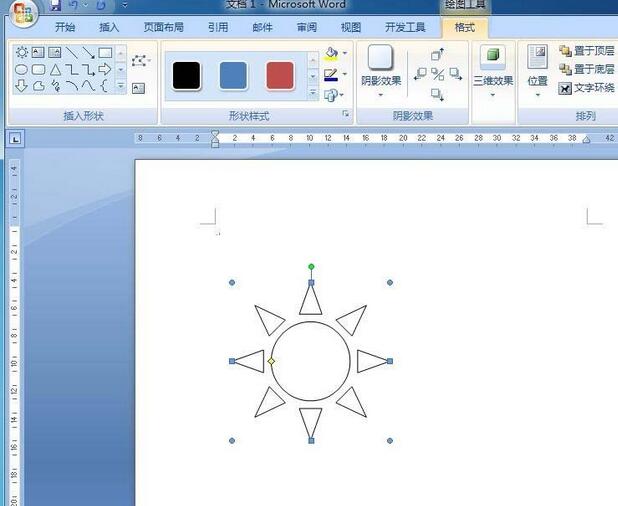Switch to the 审阅 tab
618x506 pixels.
pyautogui.click(x=307, y=27)
